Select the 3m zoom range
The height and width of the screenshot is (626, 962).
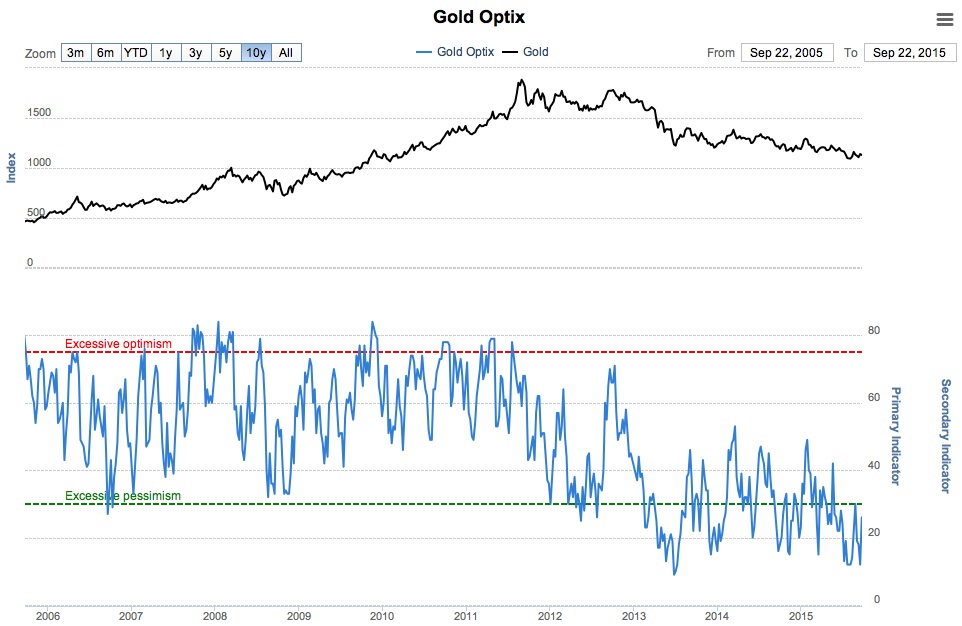75,53
